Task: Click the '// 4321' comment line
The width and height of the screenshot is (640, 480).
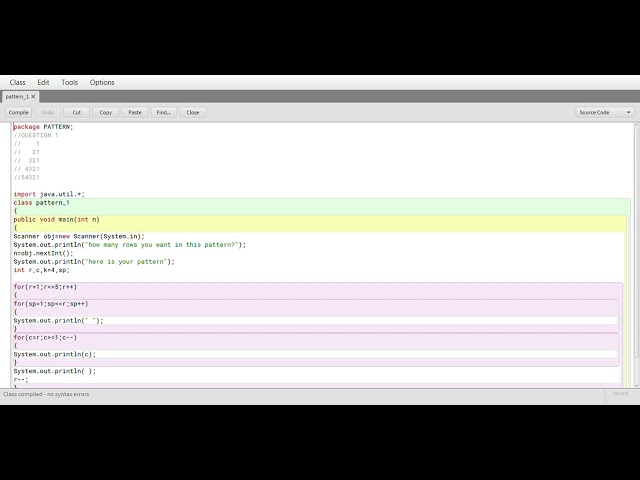Action: (27, 169)
